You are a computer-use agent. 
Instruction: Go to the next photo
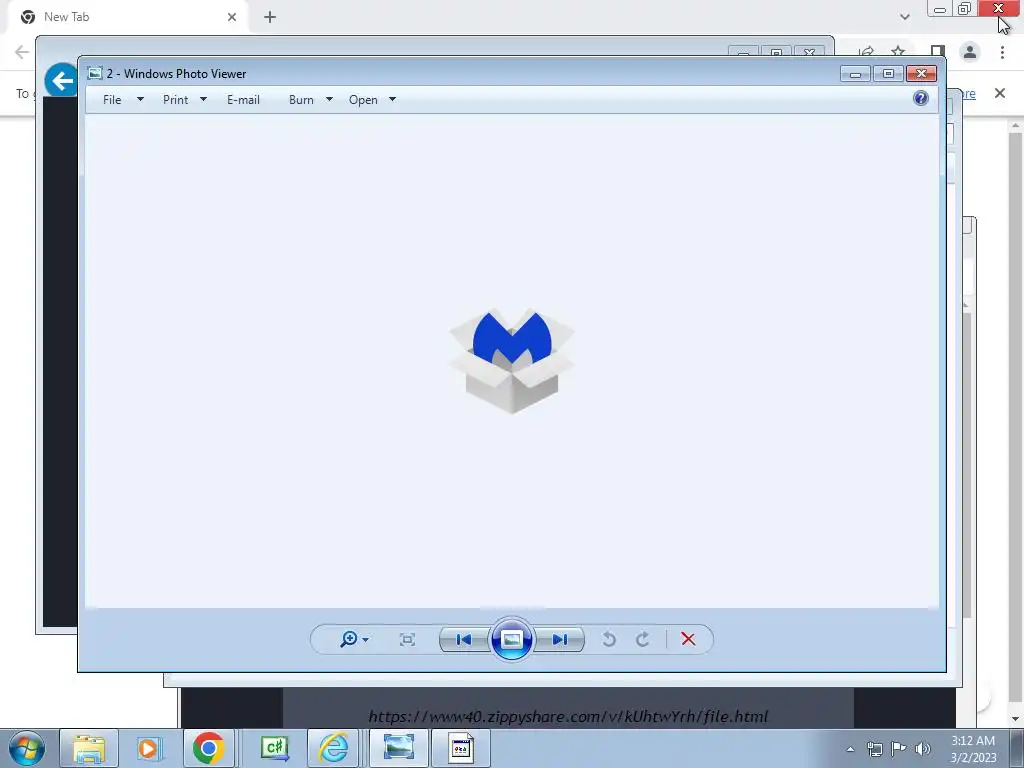(x=560, y=639)
